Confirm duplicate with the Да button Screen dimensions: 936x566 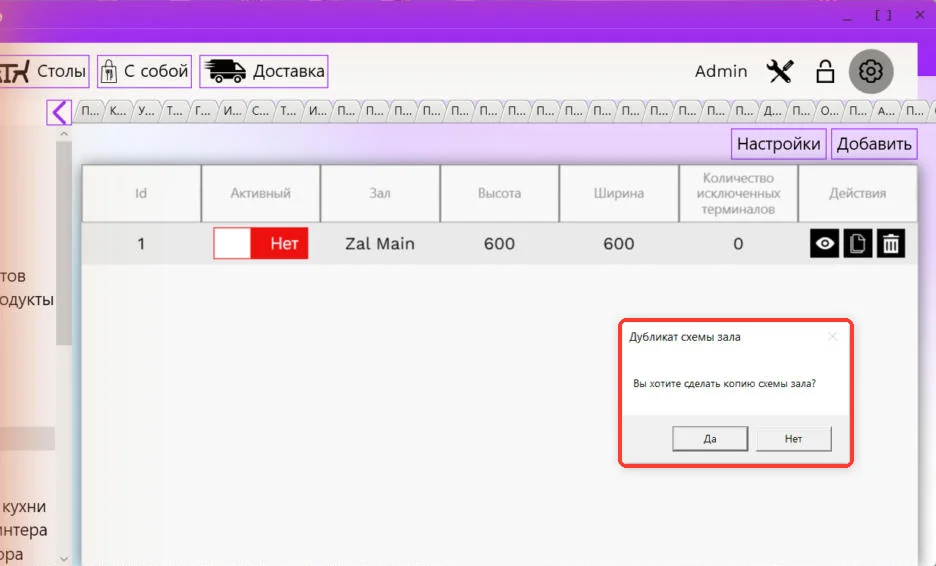click(x=710, y=439)
